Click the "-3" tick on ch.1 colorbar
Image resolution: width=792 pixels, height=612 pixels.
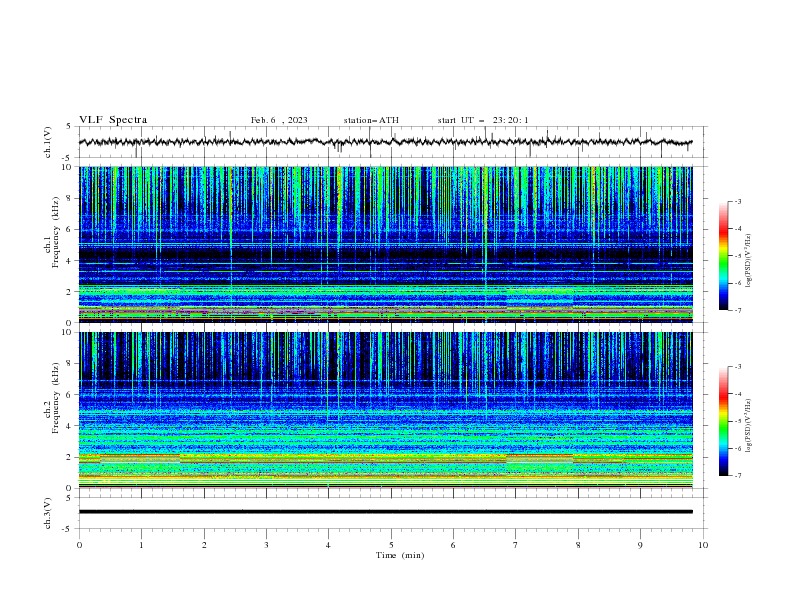click(738, 201)
